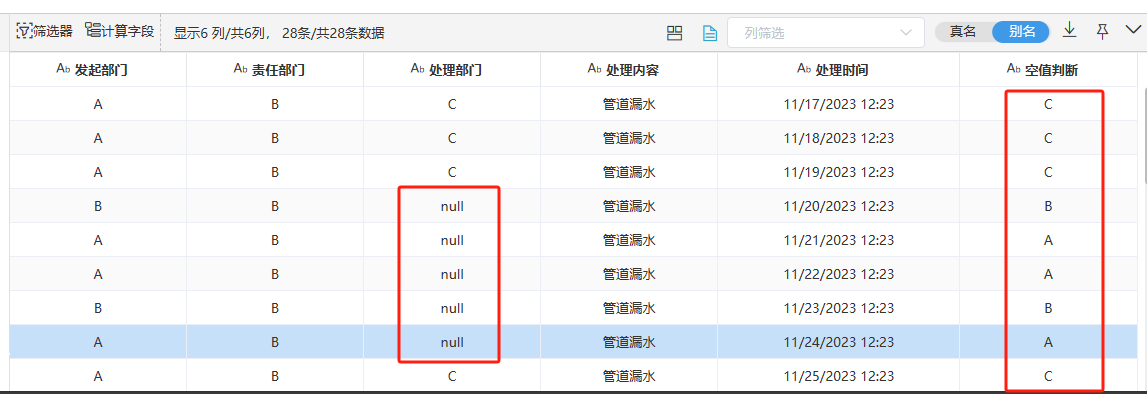Click 空值判断 value B in 11/20/2023 row
Screen dimensions: 1147x394
tap(1048, 206)
